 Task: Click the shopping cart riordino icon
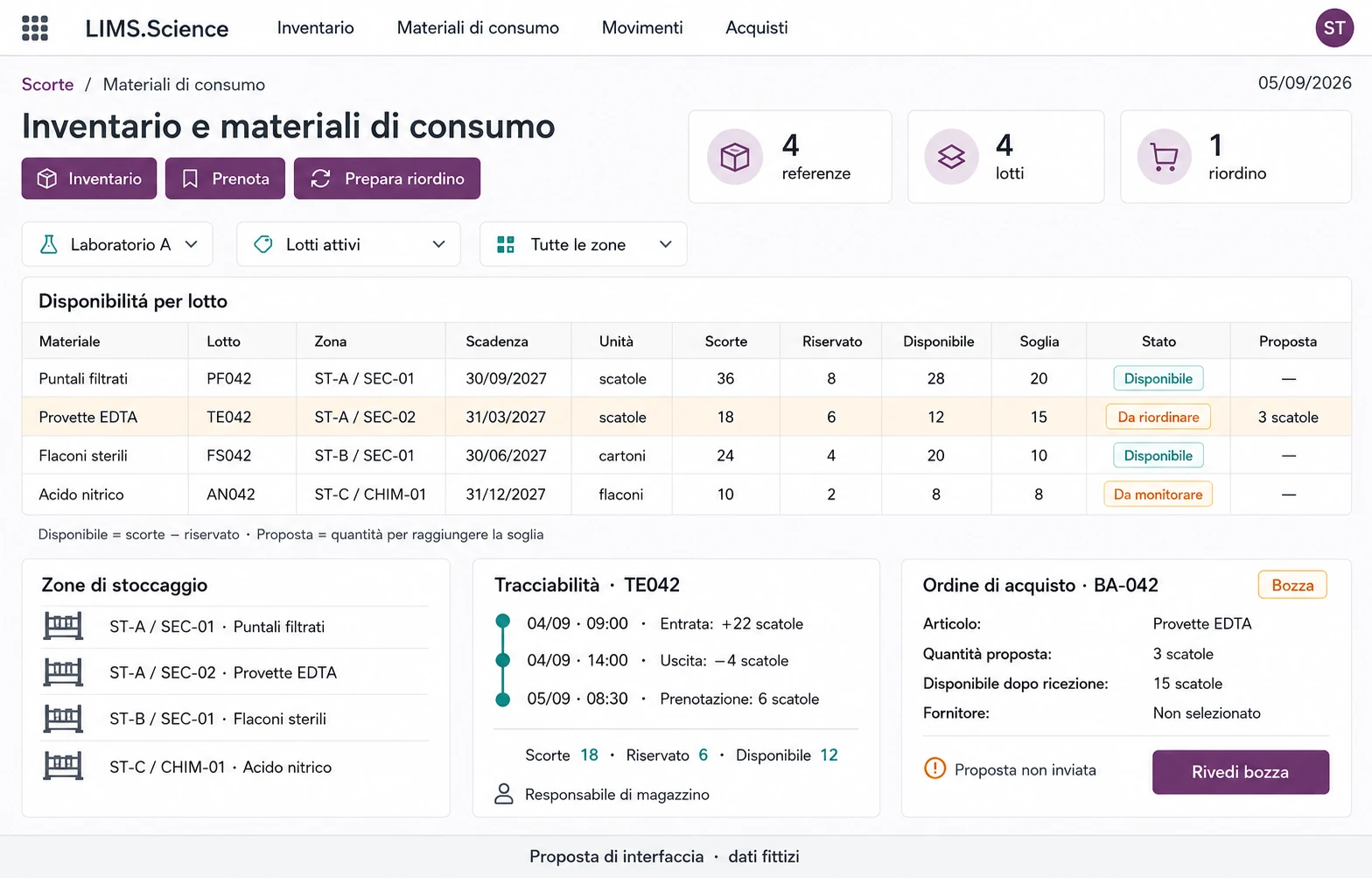[1165, 158]
